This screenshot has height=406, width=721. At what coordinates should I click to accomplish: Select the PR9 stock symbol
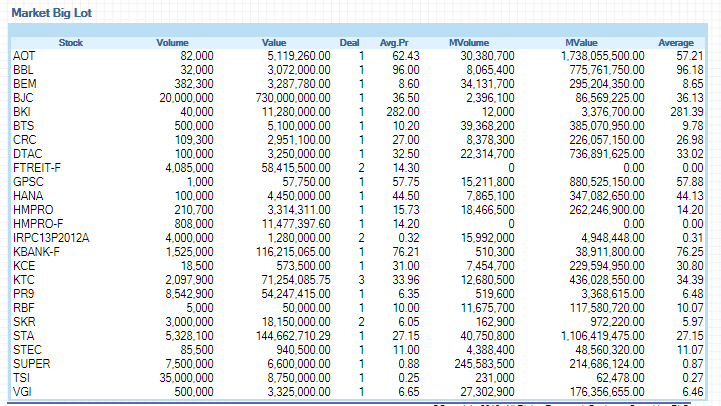(x=23, y=294)
